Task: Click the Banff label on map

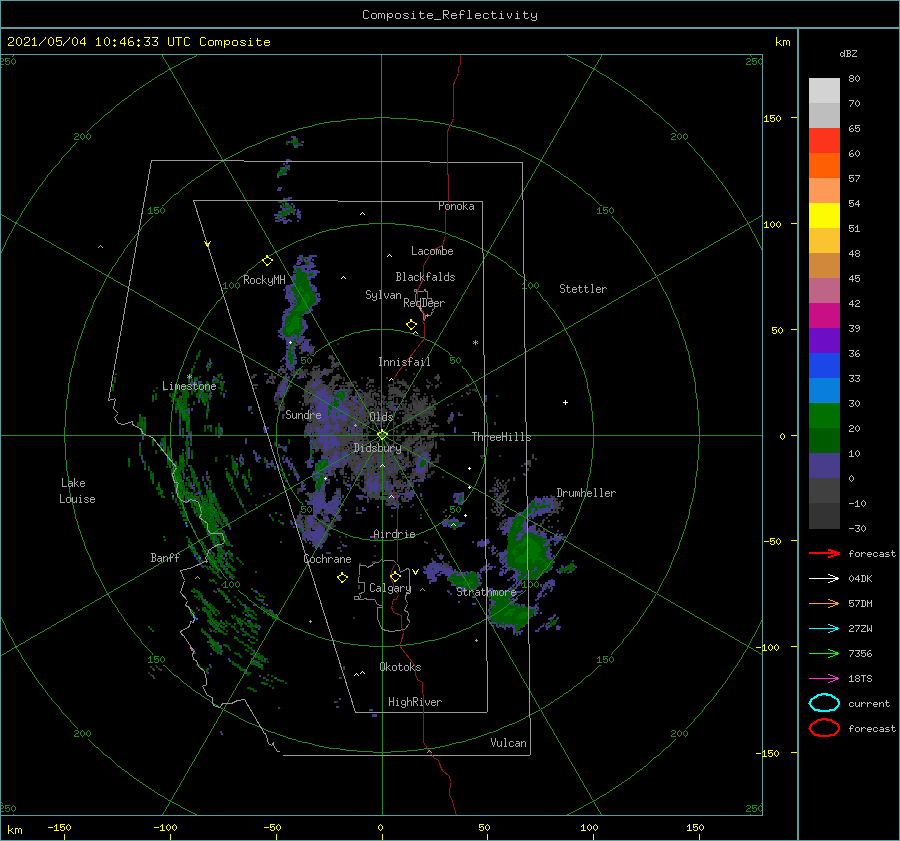Action: click(x=165, y=557)
